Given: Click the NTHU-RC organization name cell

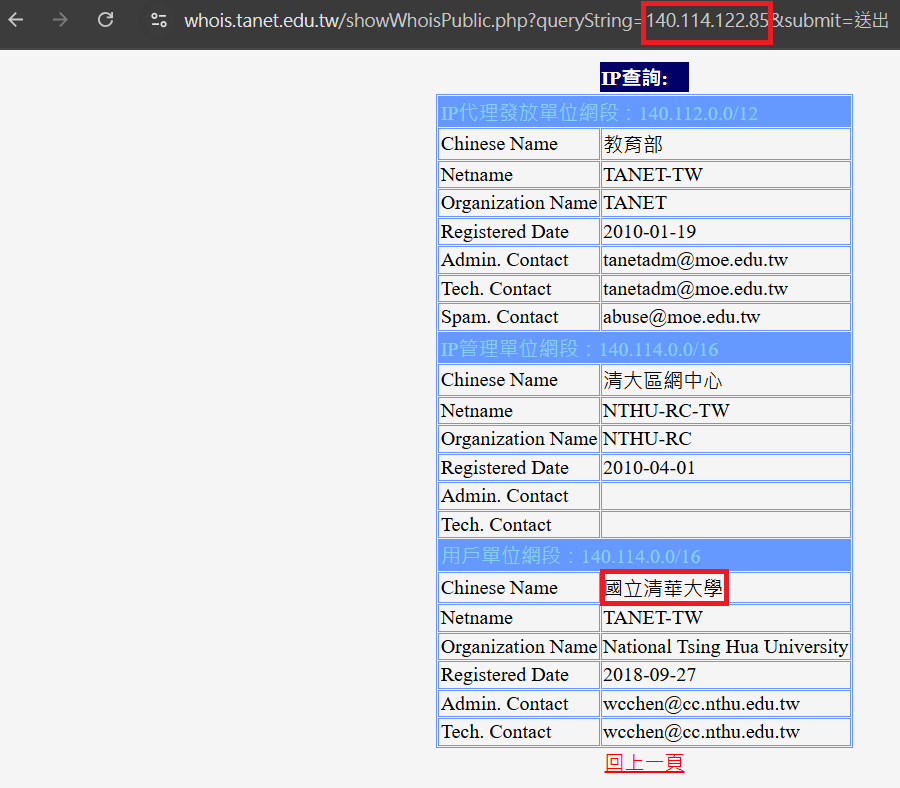Looking at the screenshot, I should point(726,439).
